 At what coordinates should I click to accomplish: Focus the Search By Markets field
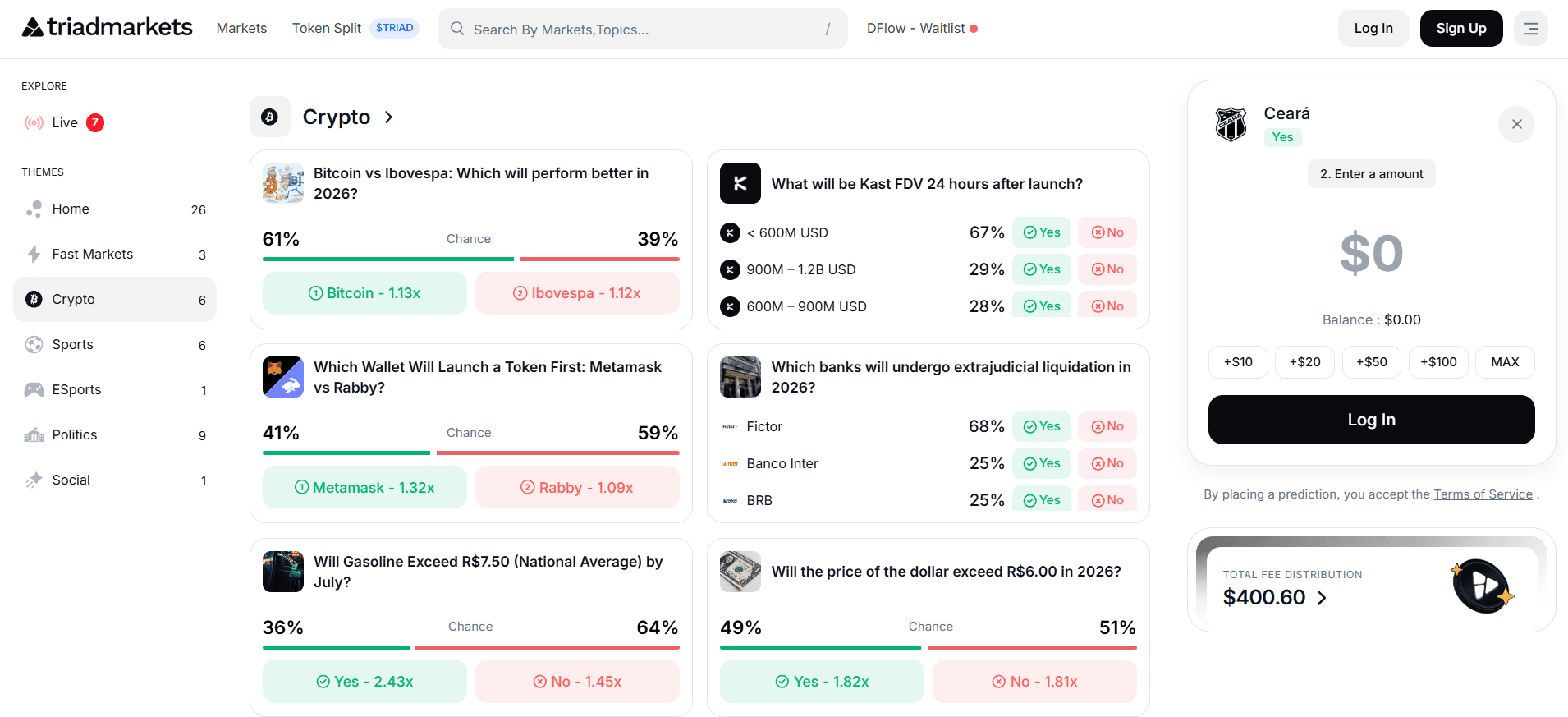coord(642,30)
